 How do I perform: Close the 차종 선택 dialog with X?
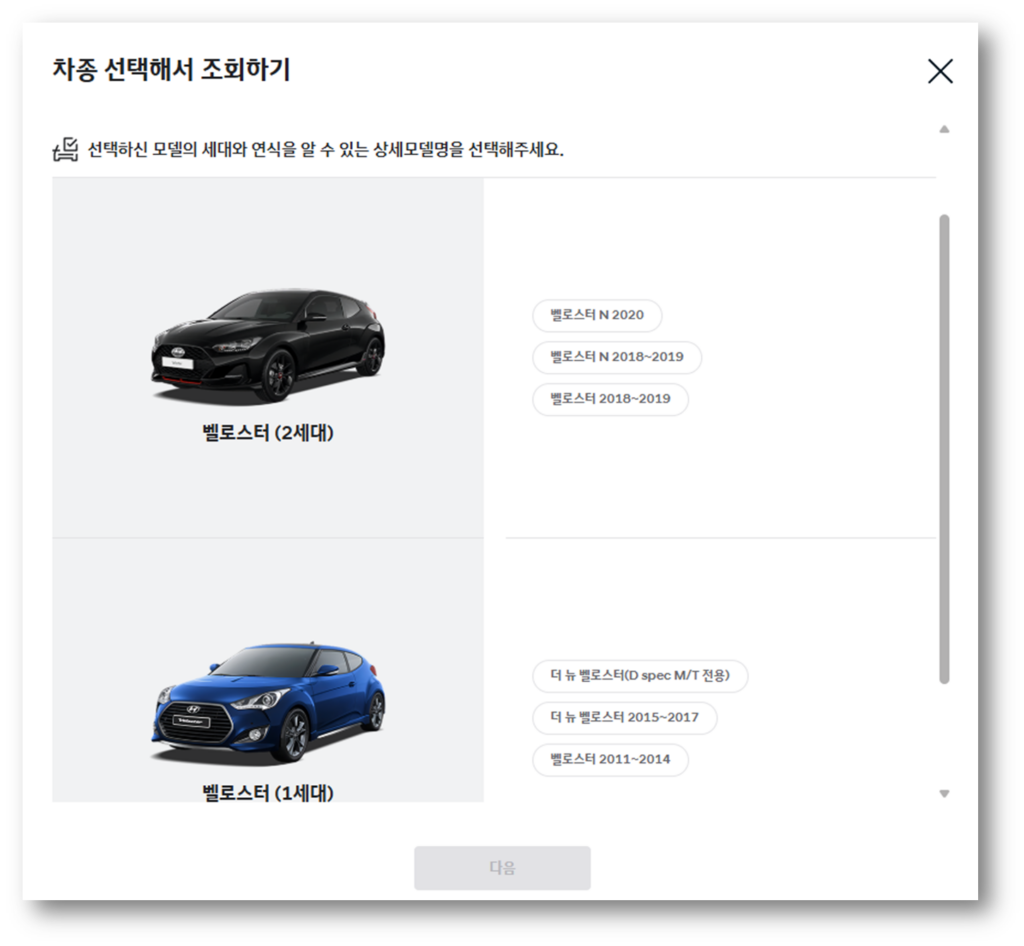point(939,71)
